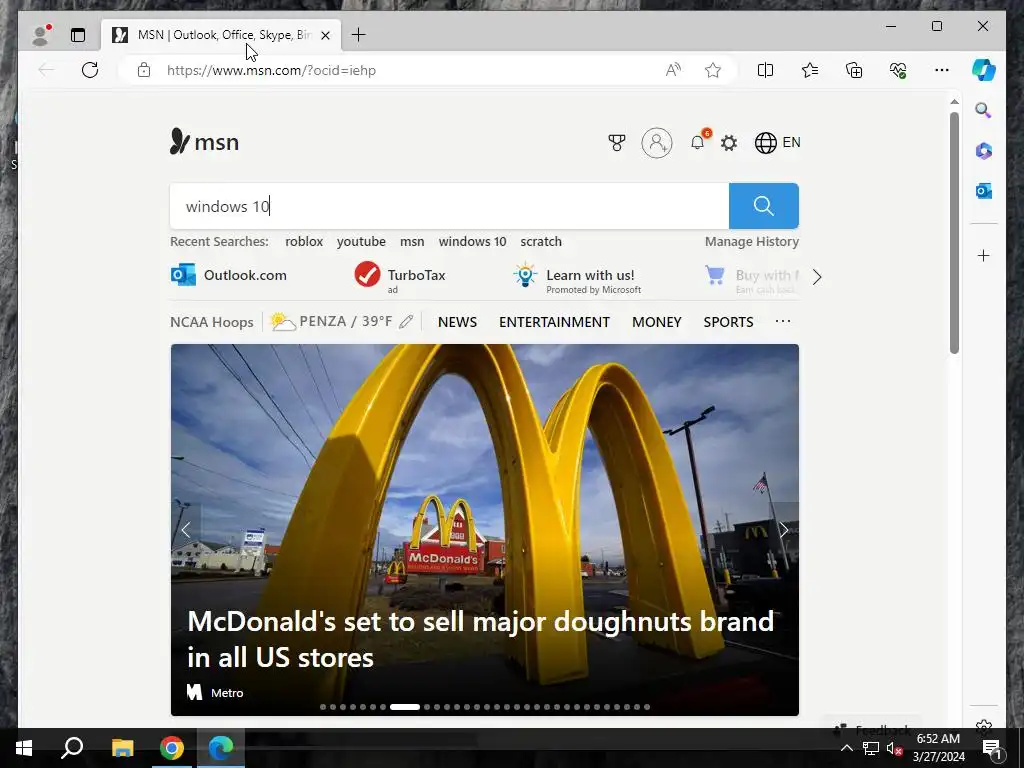
Task: Open TurboTax ad shortcut
Action: (x=400, y=277)
